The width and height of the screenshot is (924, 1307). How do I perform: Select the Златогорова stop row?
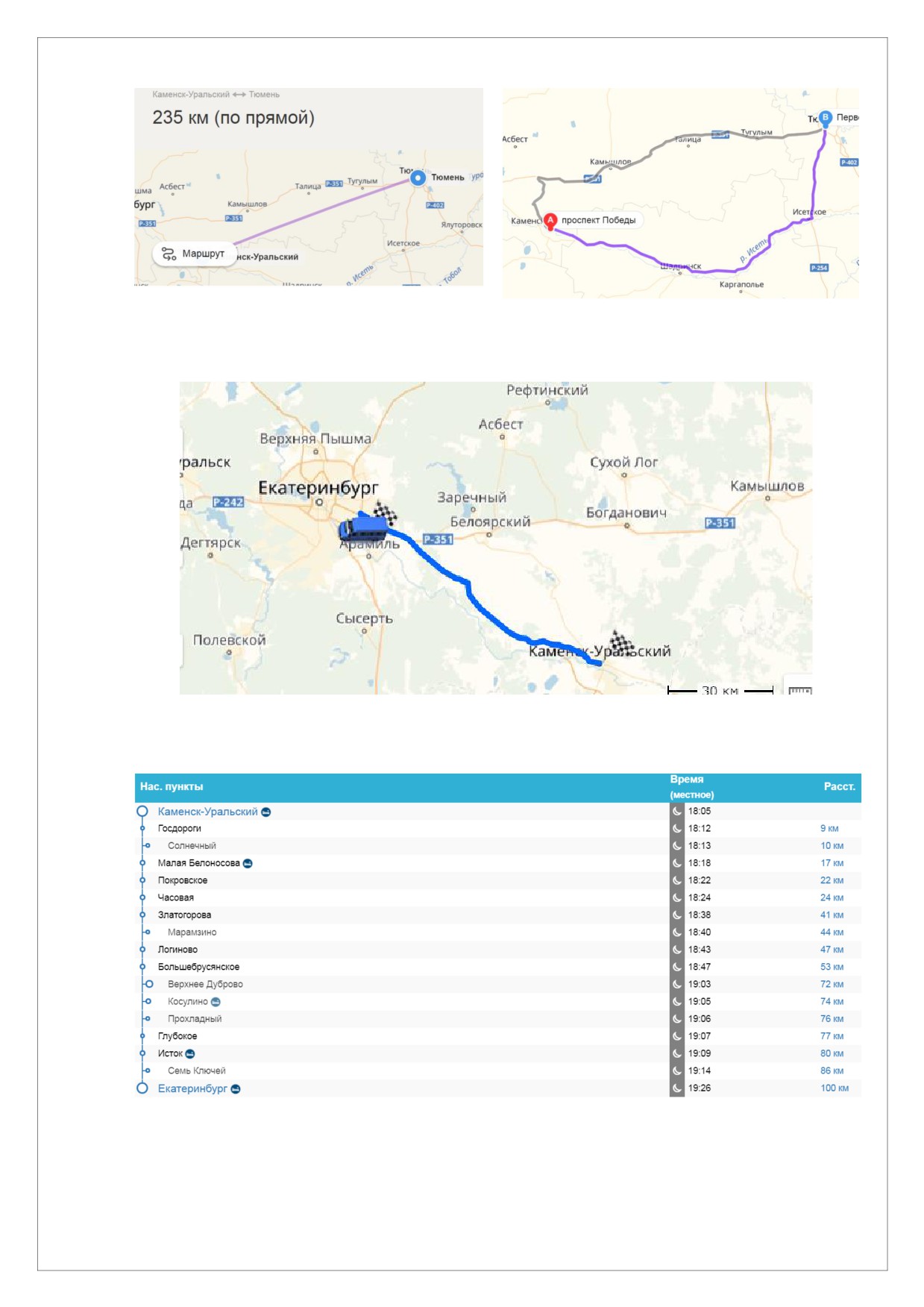point(497,915)
